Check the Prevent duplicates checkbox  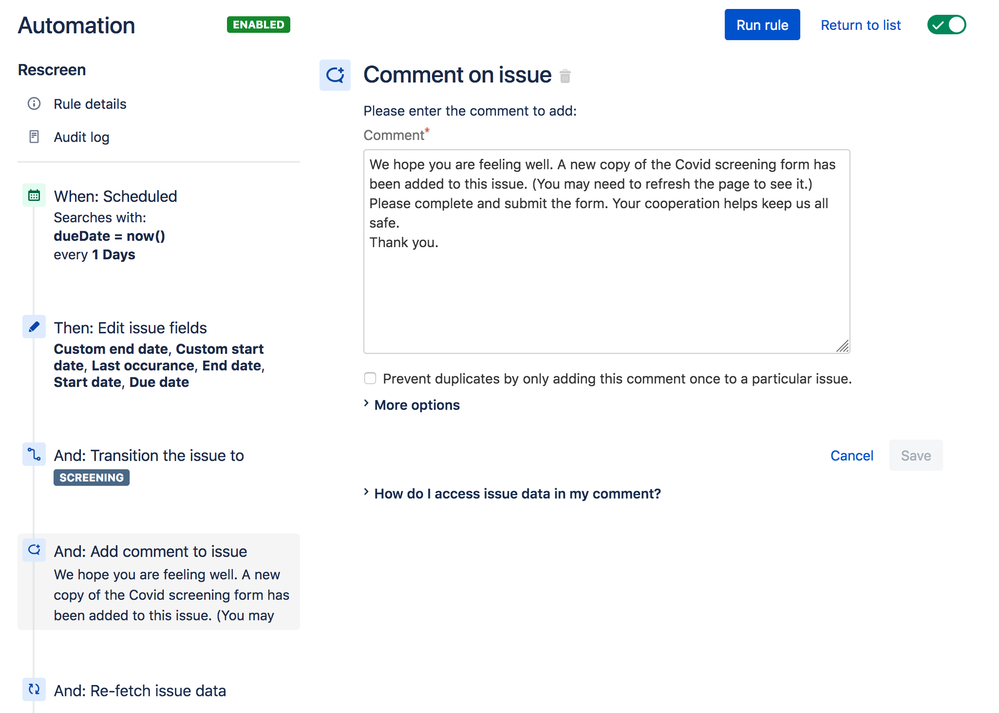[x=370, y=379]
